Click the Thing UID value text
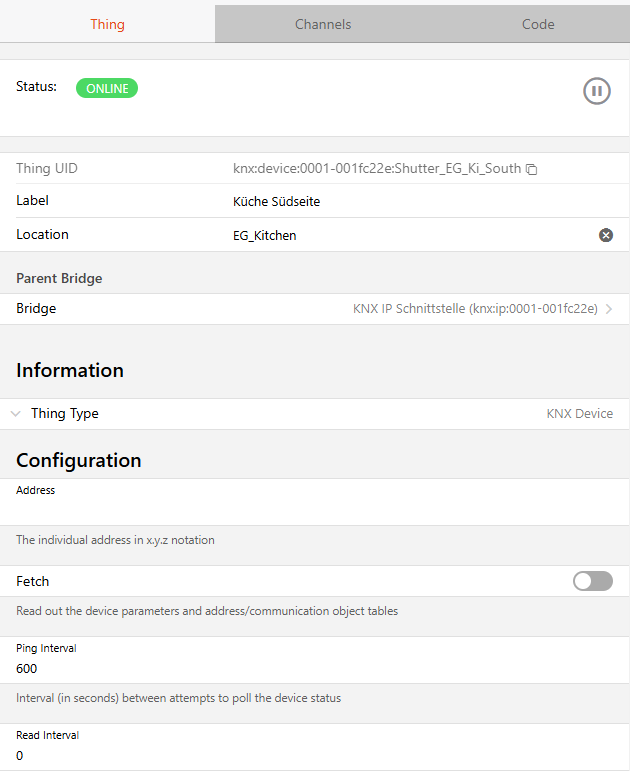The image size is (630, 771). (377, 169)
